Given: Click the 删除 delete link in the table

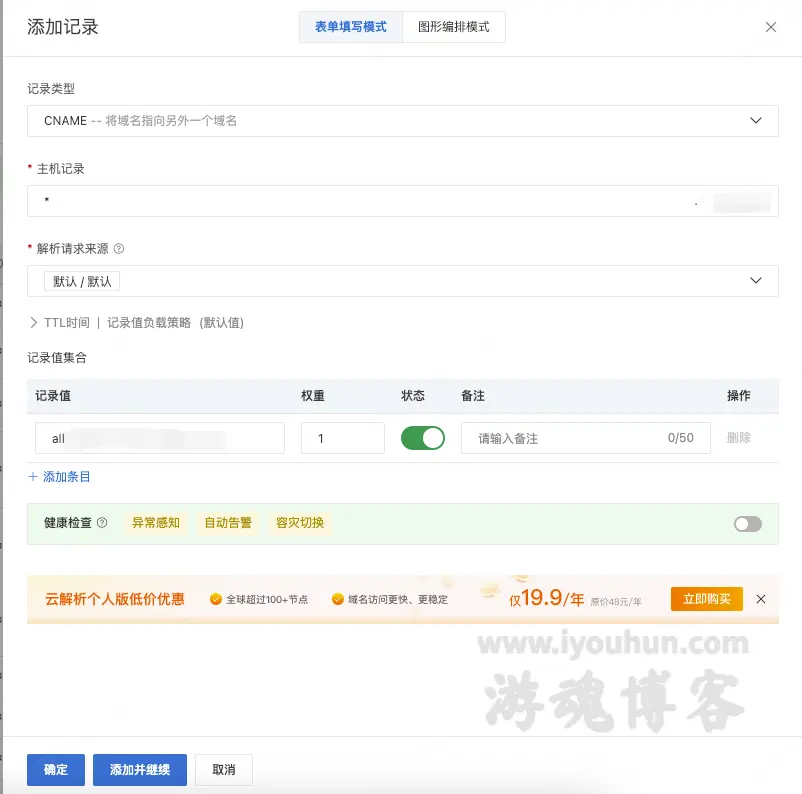Looking at the screenshot, I should pos(738,438).
